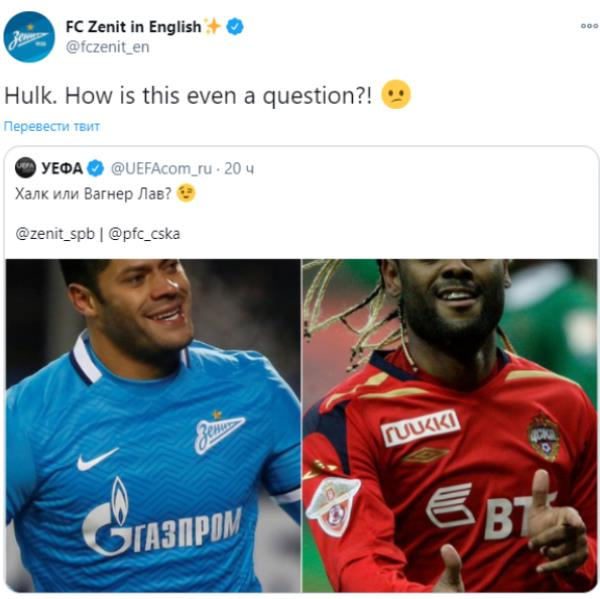
Task: Click the Халк или Вагнер Лав text
Action: [93, 194]
